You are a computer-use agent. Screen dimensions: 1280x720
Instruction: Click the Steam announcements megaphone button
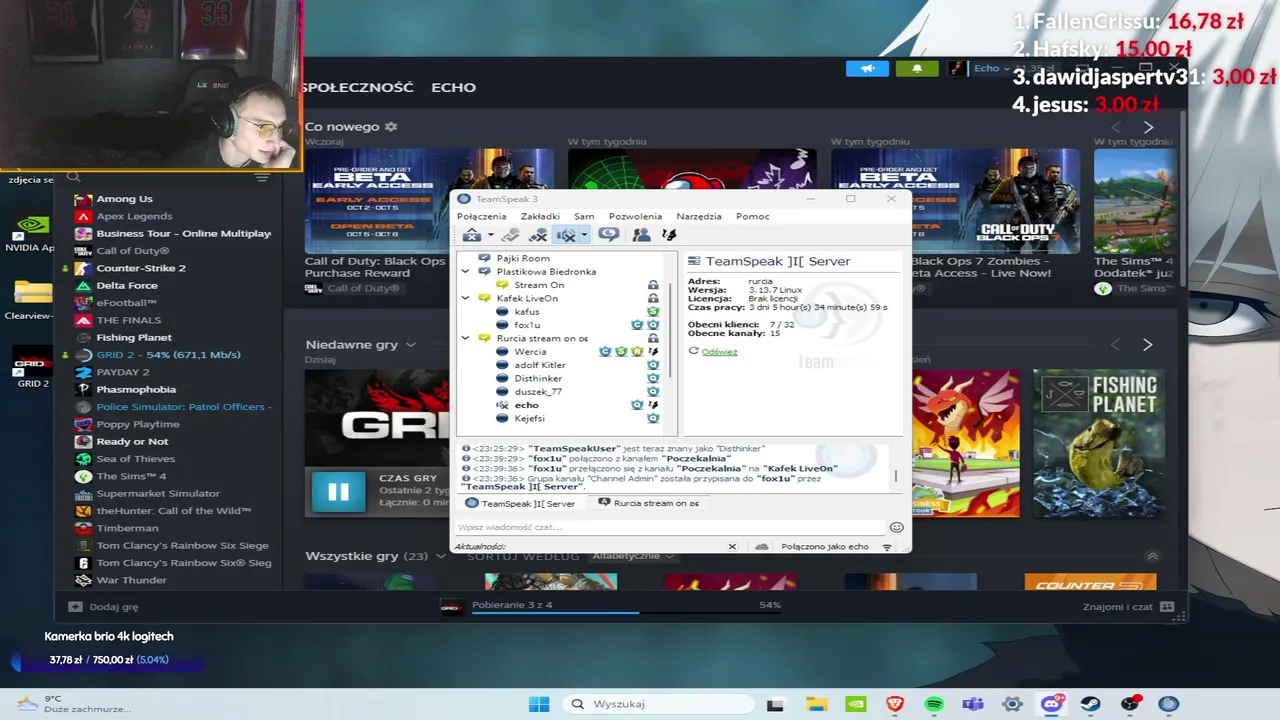coord(867,68)
